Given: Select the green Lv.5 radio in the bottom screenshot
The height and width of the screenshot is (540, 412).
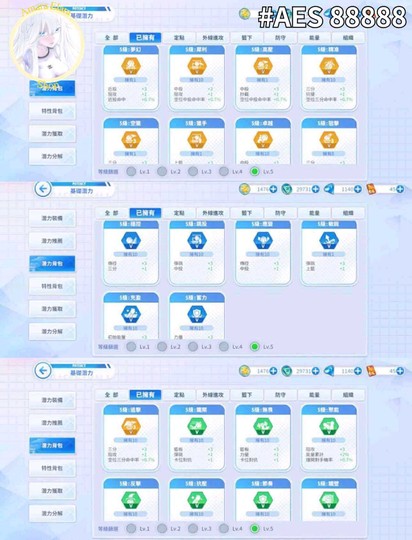Looking at the screenshot, I should (x=255, y=529).
